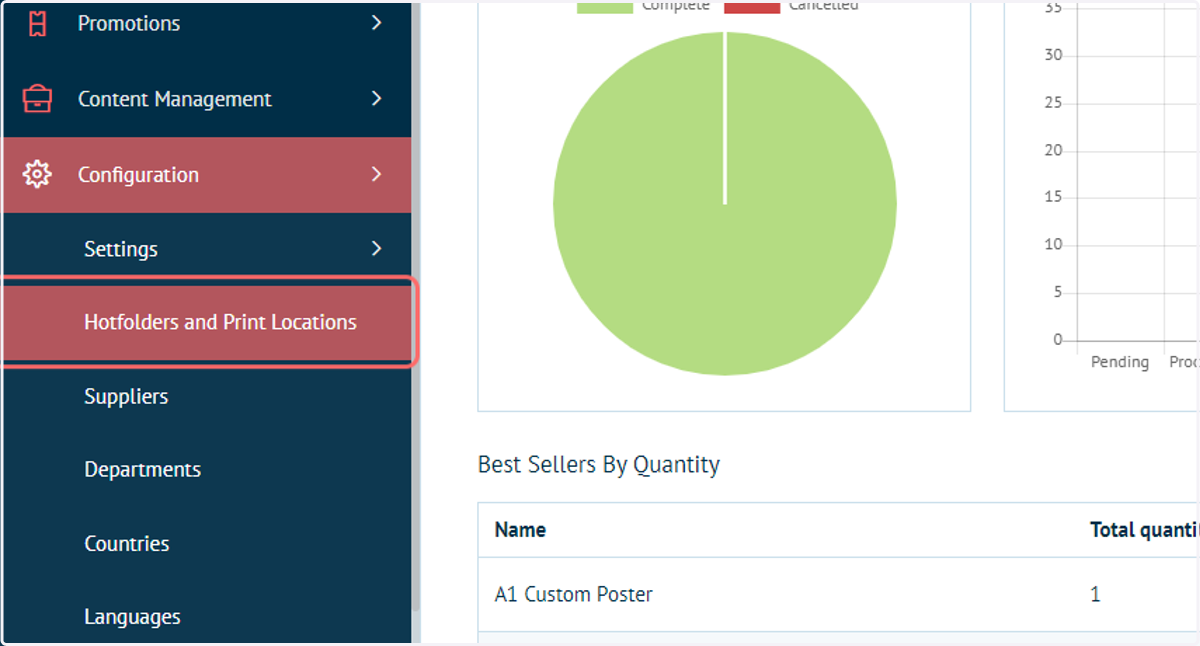Screen dimensions: 1200x646
Task: Click the Best Sellers By Quantity heading
Action: click(599, 465)
